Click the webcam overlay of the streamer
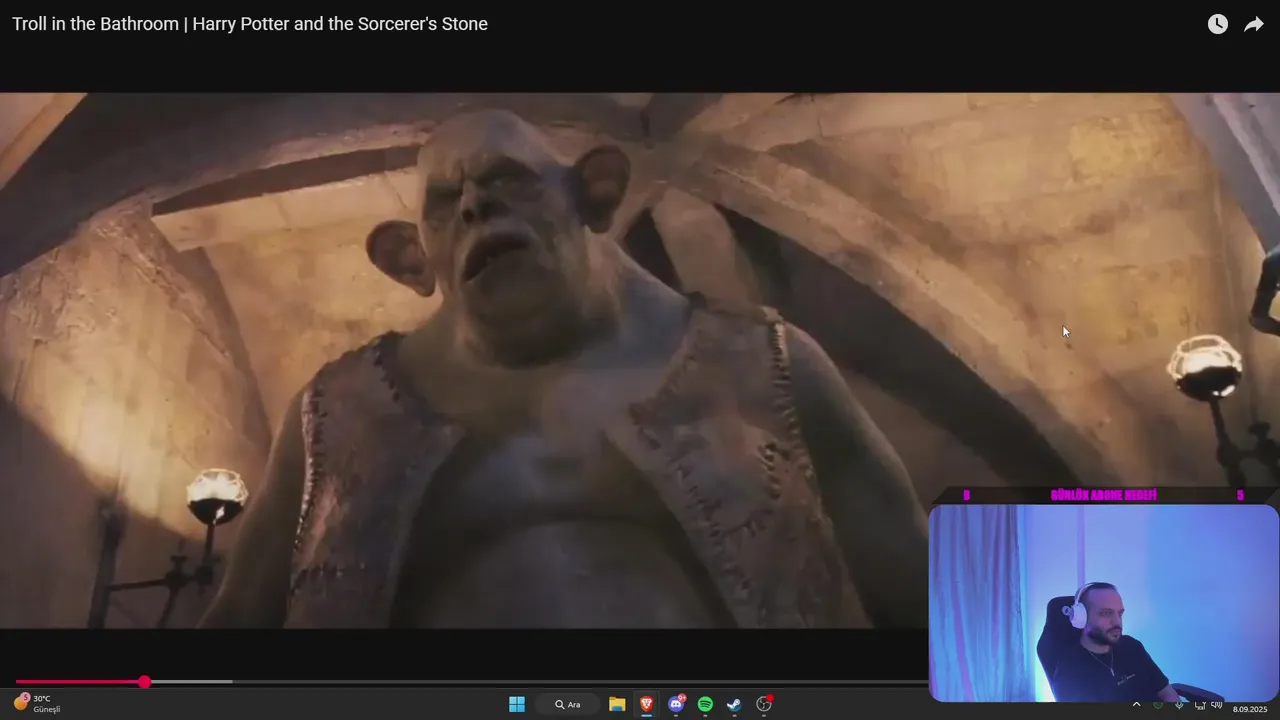The height and width of the screenshot is (720, 1280). (x=1104, y=603)
